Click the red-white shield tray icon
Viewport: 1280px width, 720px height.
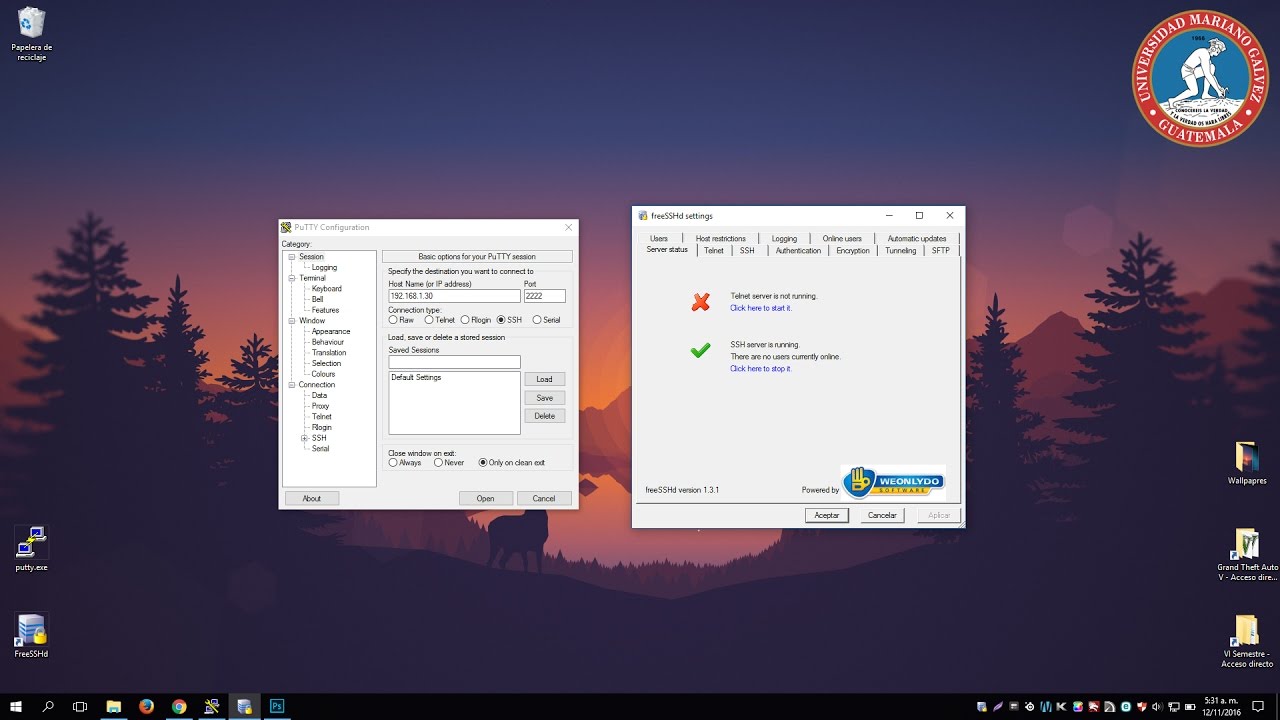click(x=1141, y=707)
